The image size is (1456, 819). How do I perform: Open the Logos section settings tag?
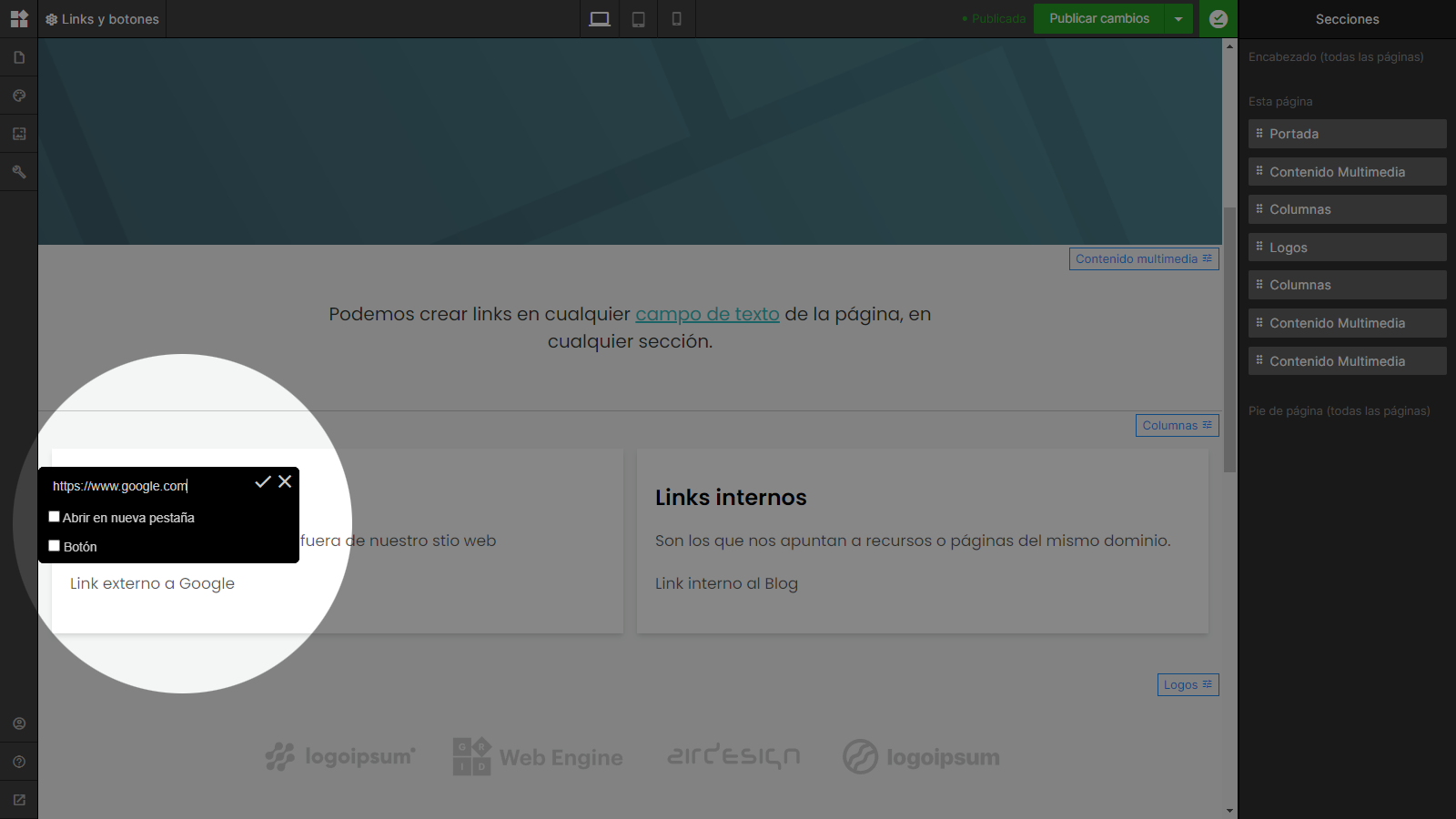1188,684
